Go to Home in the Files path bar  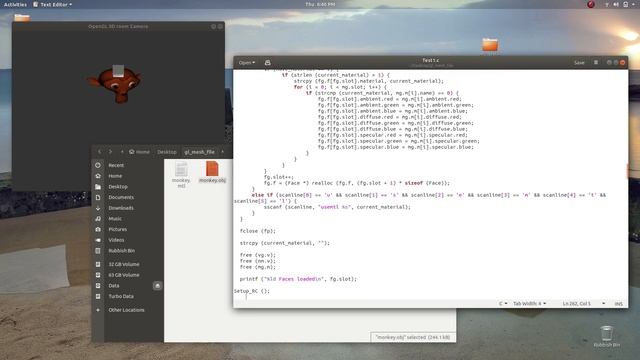(140, 152)
